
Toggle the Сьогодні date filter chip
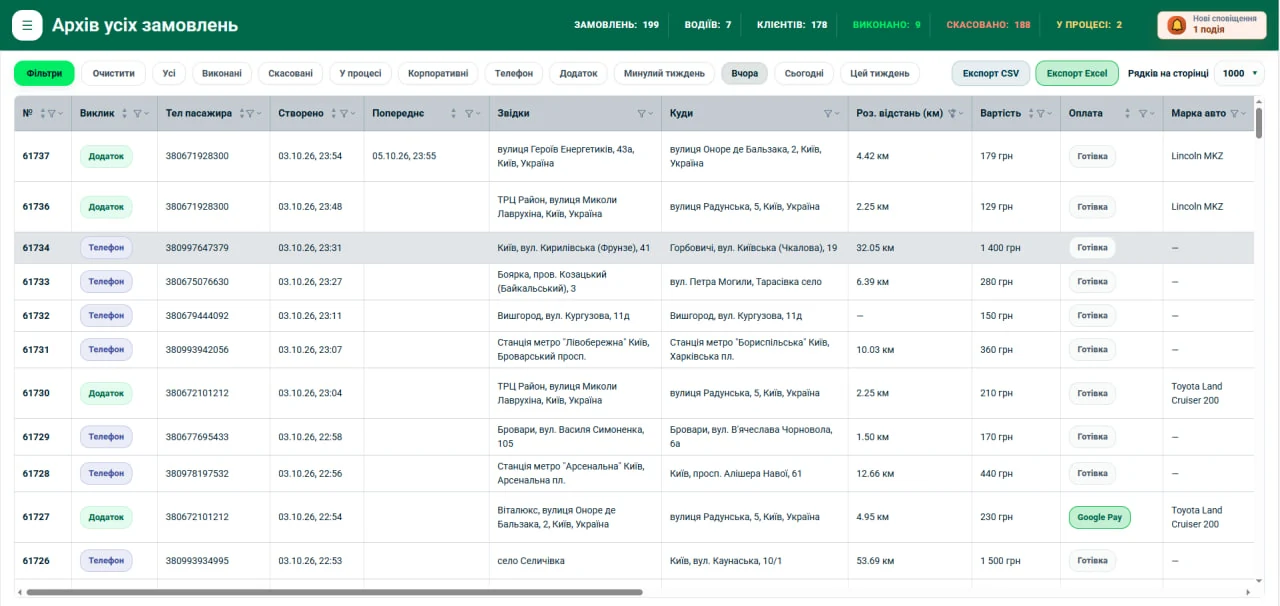coord(804,73)
